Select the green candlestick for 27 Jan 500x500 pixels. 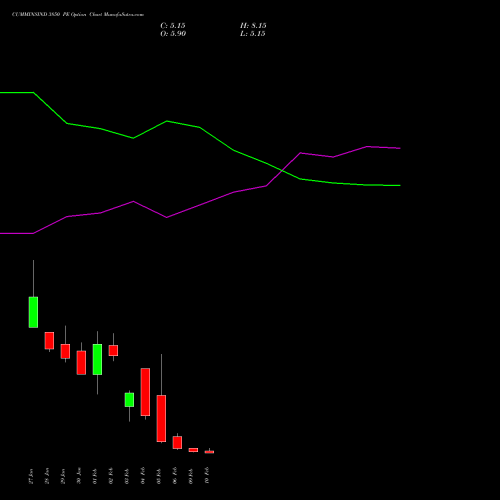click(x=33, y=312)
